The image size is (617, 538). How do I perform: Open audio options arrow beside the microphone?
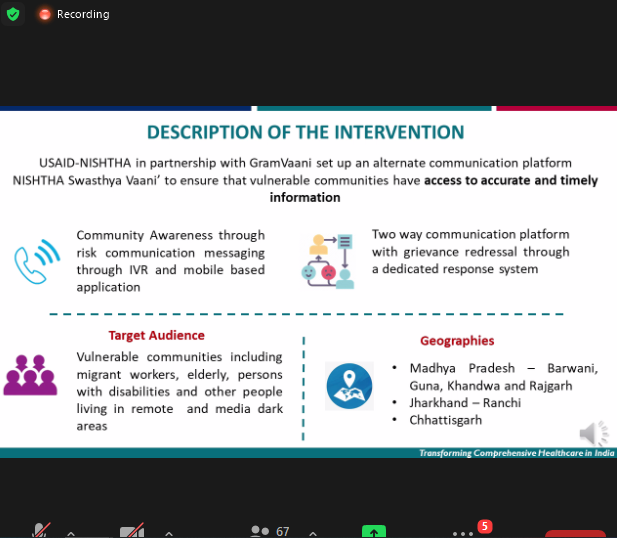point(71,534)
